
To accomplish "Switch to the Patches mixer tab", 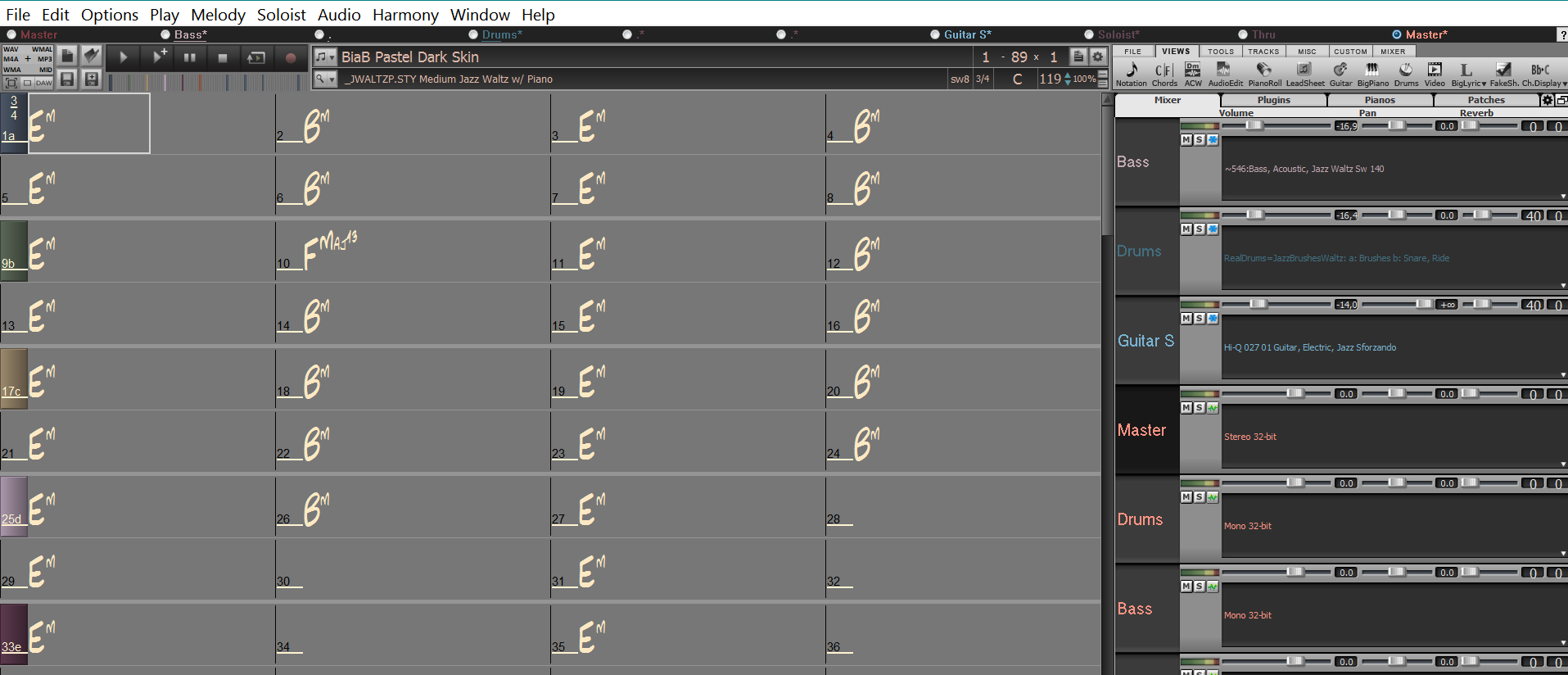I will click(x=1486, y=100).
